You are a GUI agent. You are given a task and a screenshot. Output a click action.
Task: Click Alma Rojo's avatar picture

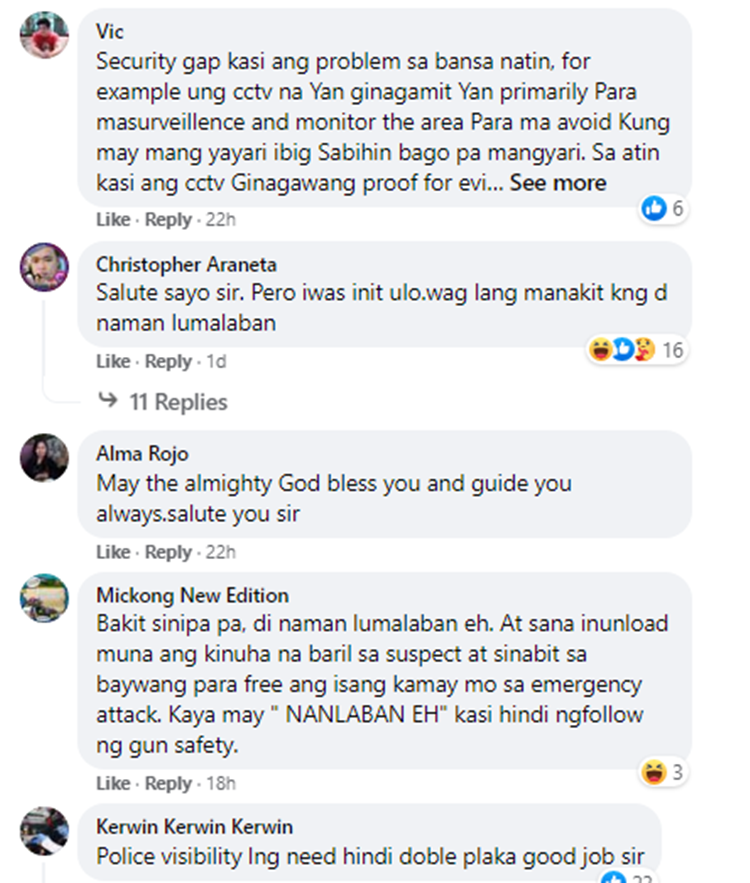44,457
